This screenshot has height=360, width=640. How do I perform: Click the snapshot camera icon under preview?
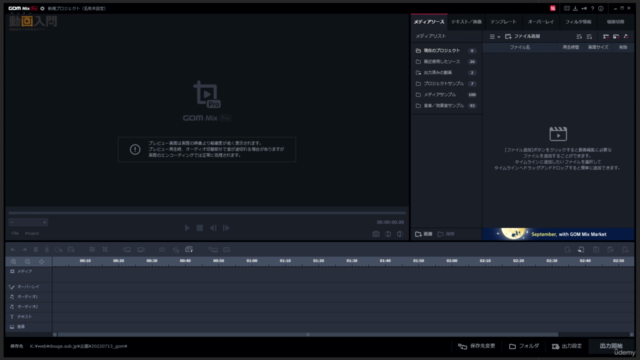point(376,234)
